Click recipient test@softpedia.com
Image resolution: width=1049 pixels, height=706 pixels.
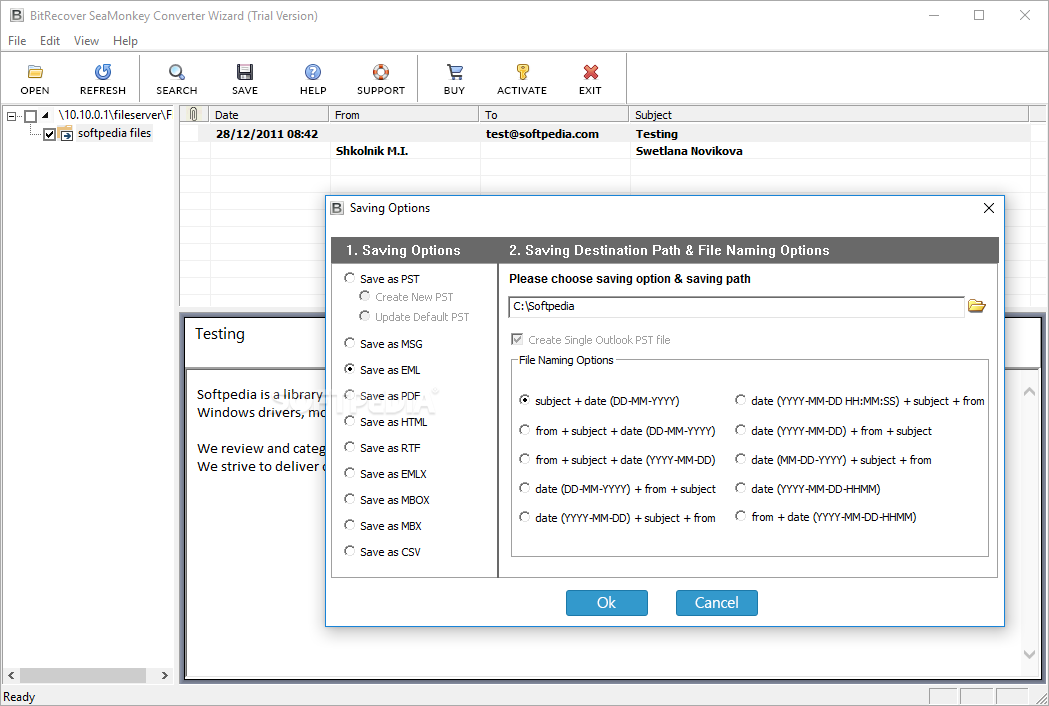pos(543,134)
